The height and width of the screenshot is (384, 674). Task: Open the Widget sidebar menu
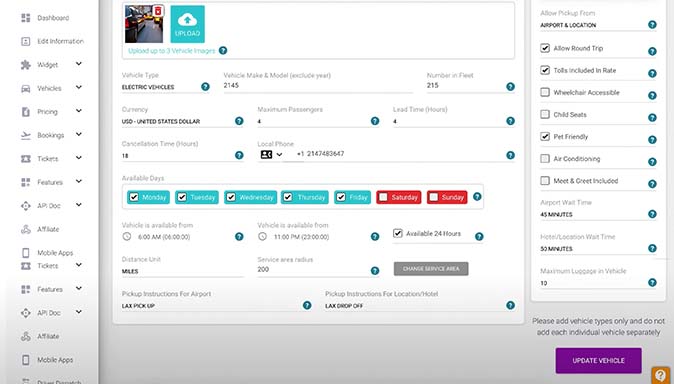click(x=52, y=65)
